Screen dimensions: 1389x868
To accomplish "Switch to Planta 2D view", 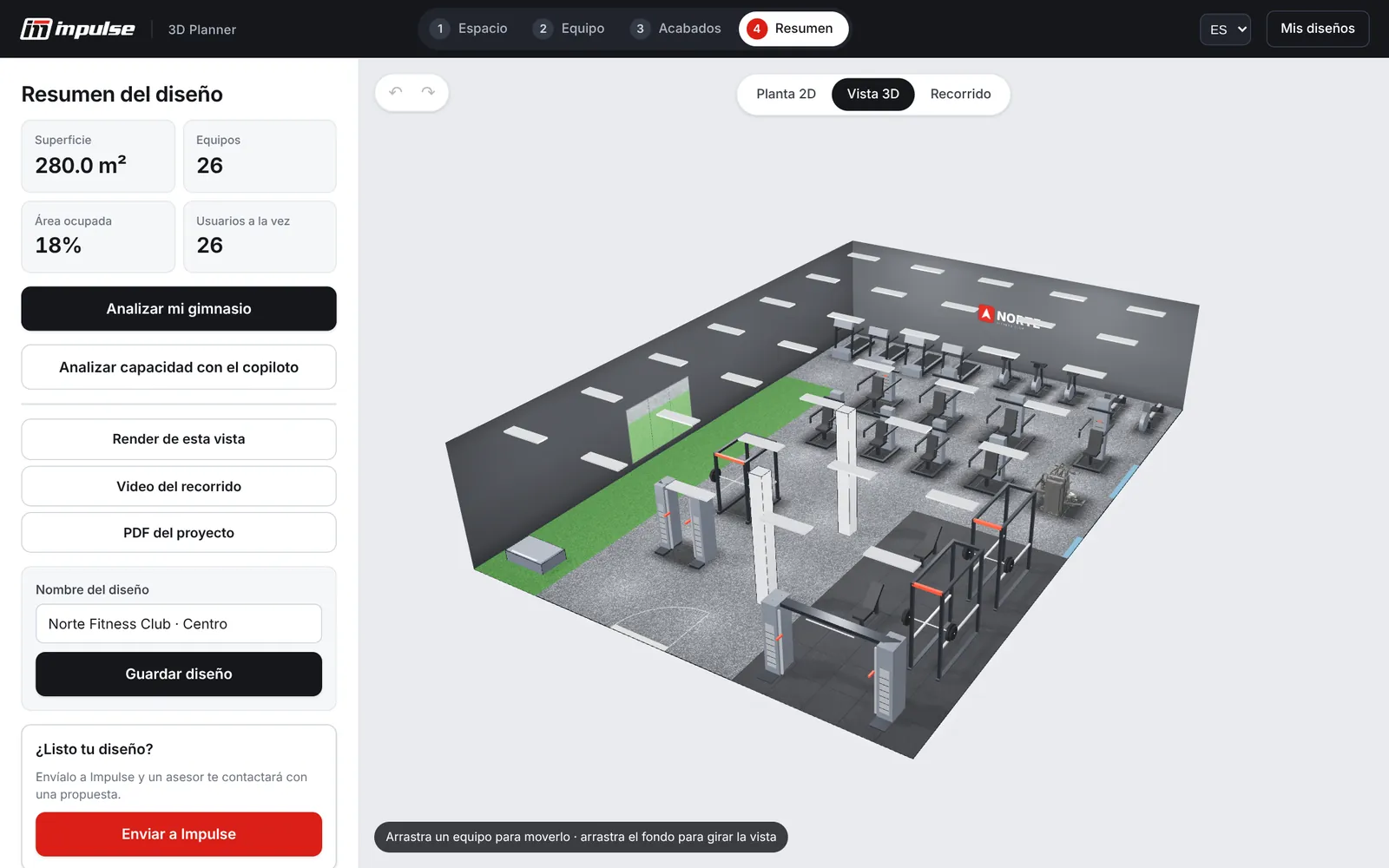I will (786, 94).
